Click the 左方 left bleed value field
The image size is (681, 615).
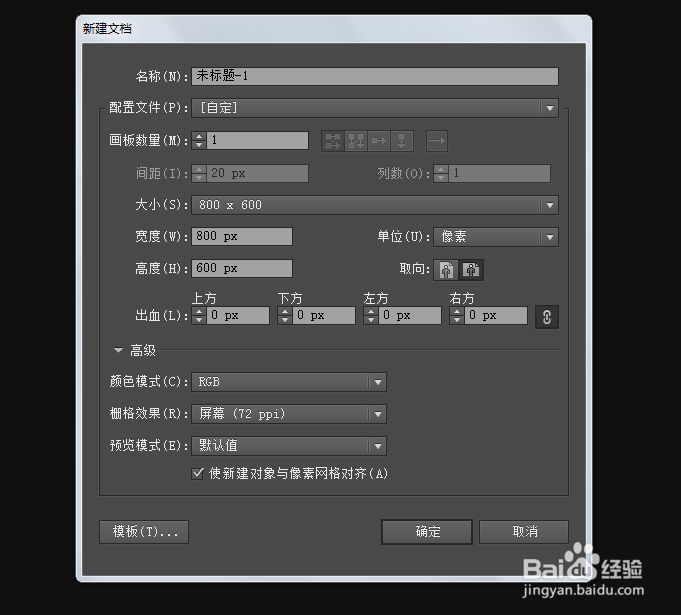410,316
